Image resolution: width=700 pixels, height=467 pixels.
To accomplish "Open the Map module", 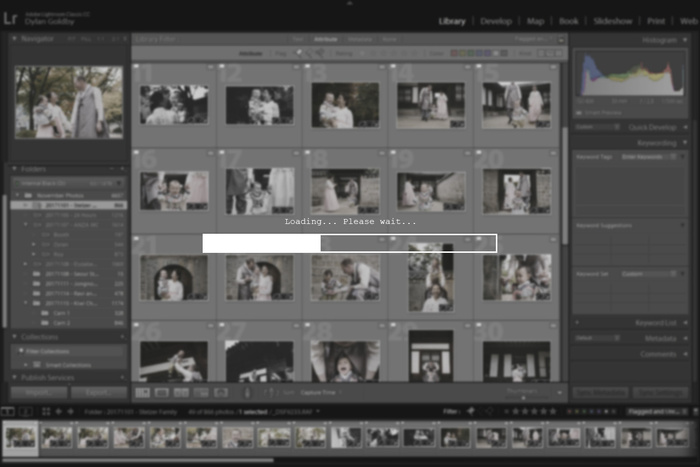I will [536, 20].
